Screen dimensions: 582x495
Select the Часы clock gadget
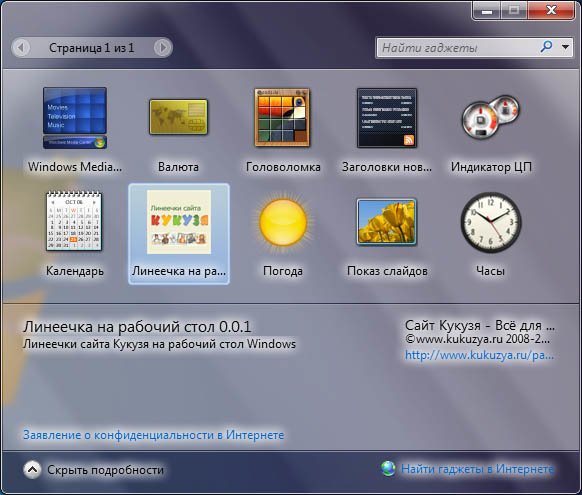(491, 234)
